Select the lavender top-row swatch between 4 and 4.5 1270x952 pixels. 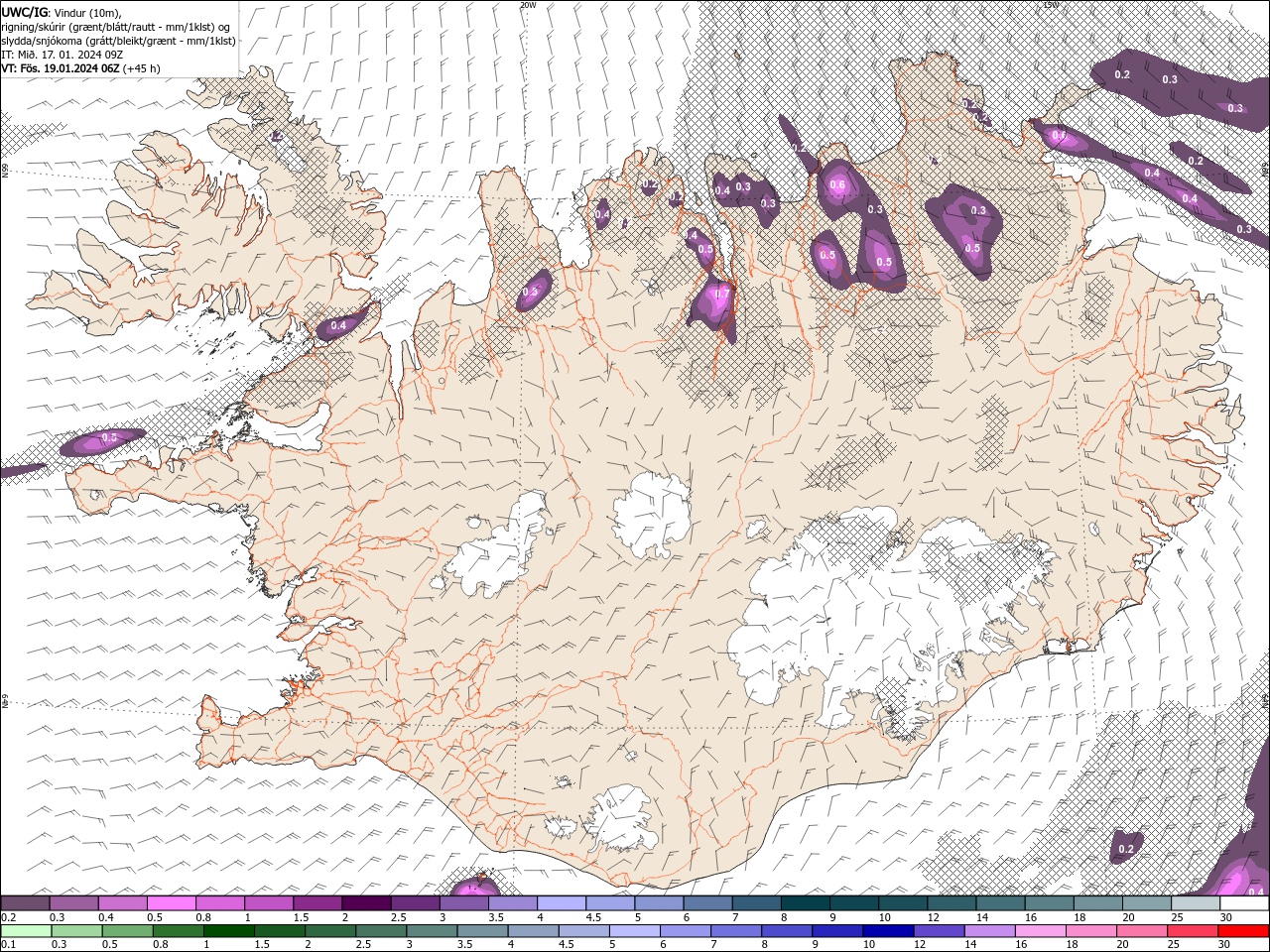(x=561, y=903)
